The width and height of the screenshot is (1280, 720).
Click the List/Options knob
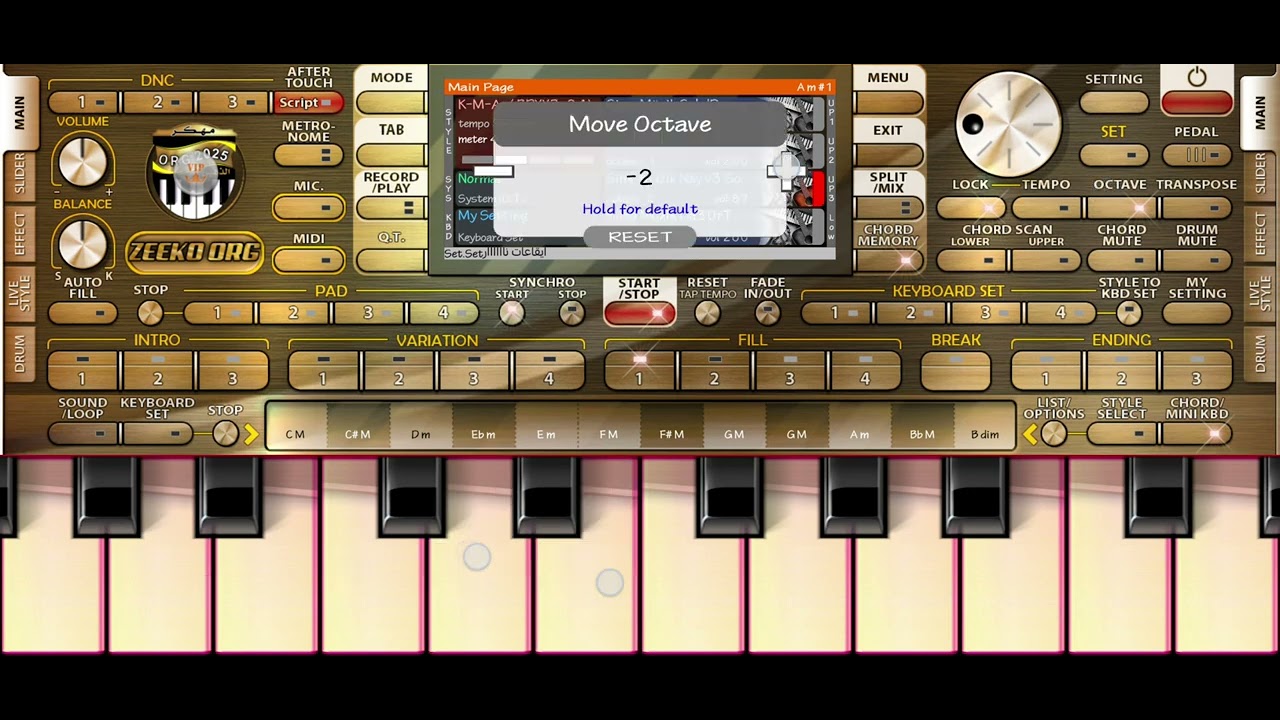pos(1053,433)
